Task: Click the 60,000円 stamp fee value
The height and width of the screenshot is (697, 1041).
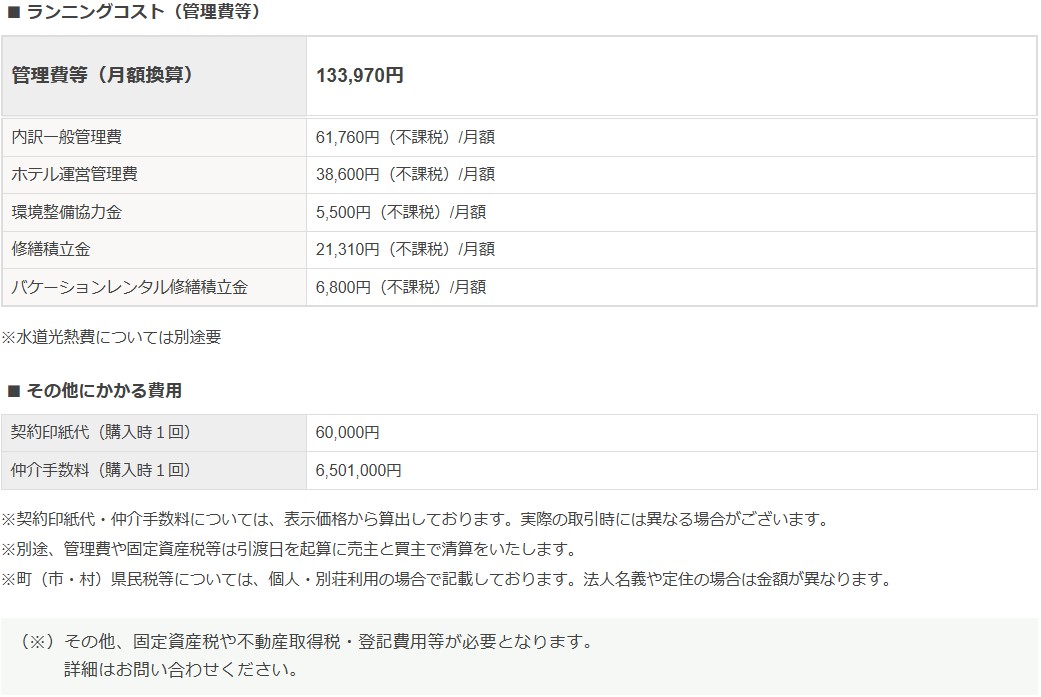Action: pos(347,433)
